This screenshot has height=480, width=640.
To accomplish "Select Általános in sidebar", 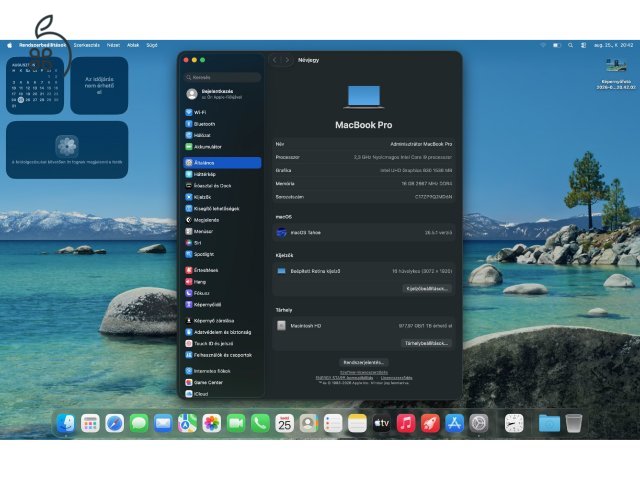I will coord(222,162).
